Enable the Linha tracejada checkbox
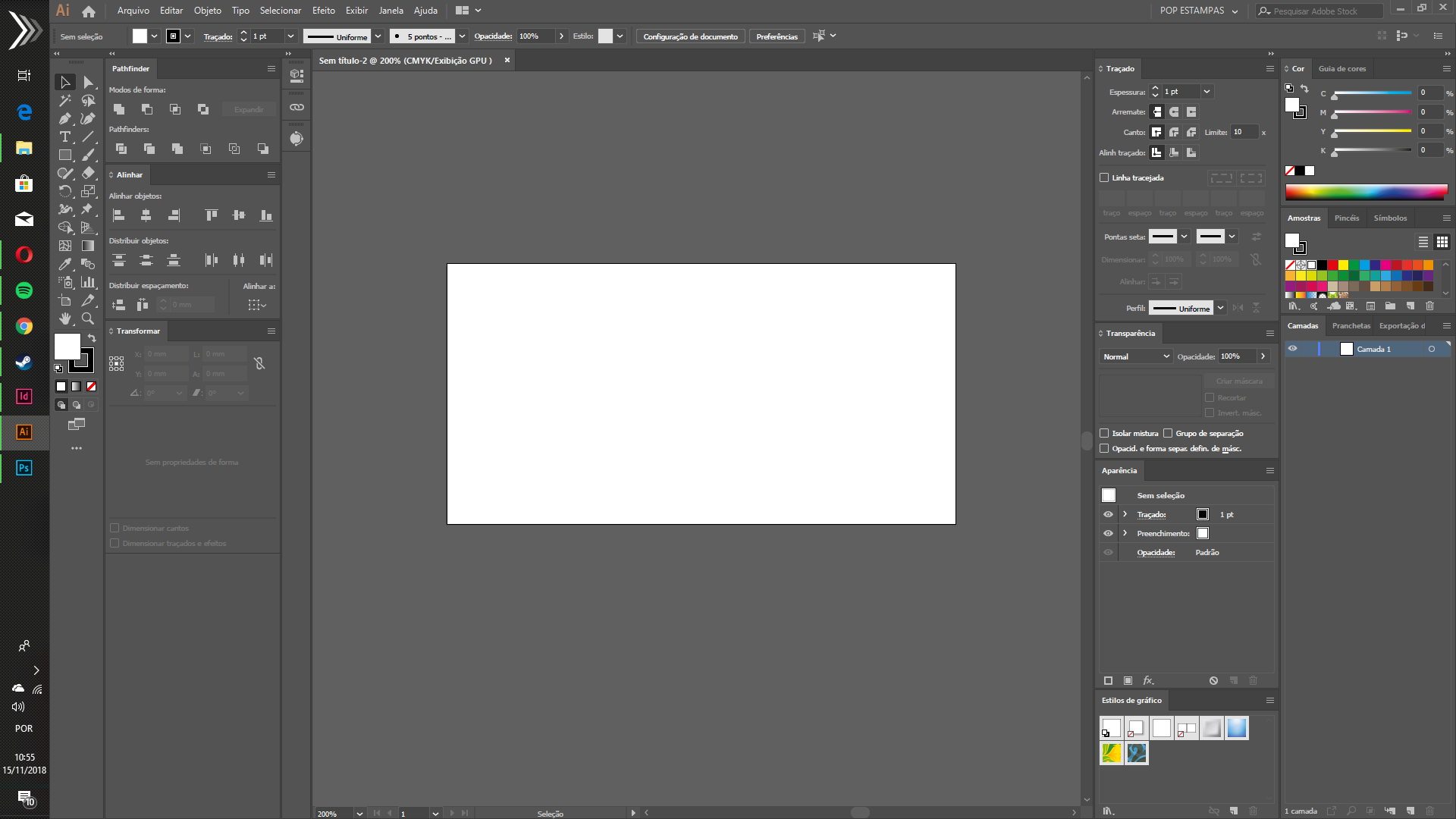Viewport: 1456px width, 819px height. point(1104,178)
